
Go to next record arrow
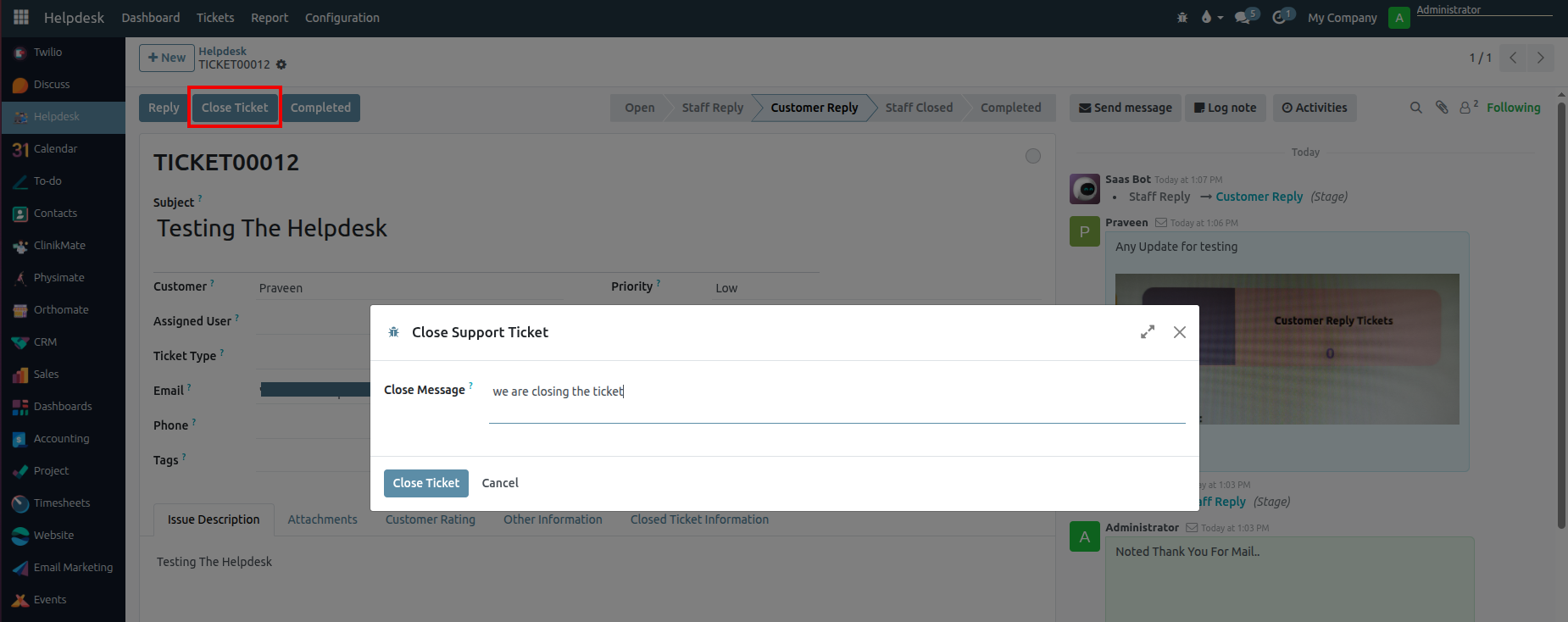coord(1540,58)
